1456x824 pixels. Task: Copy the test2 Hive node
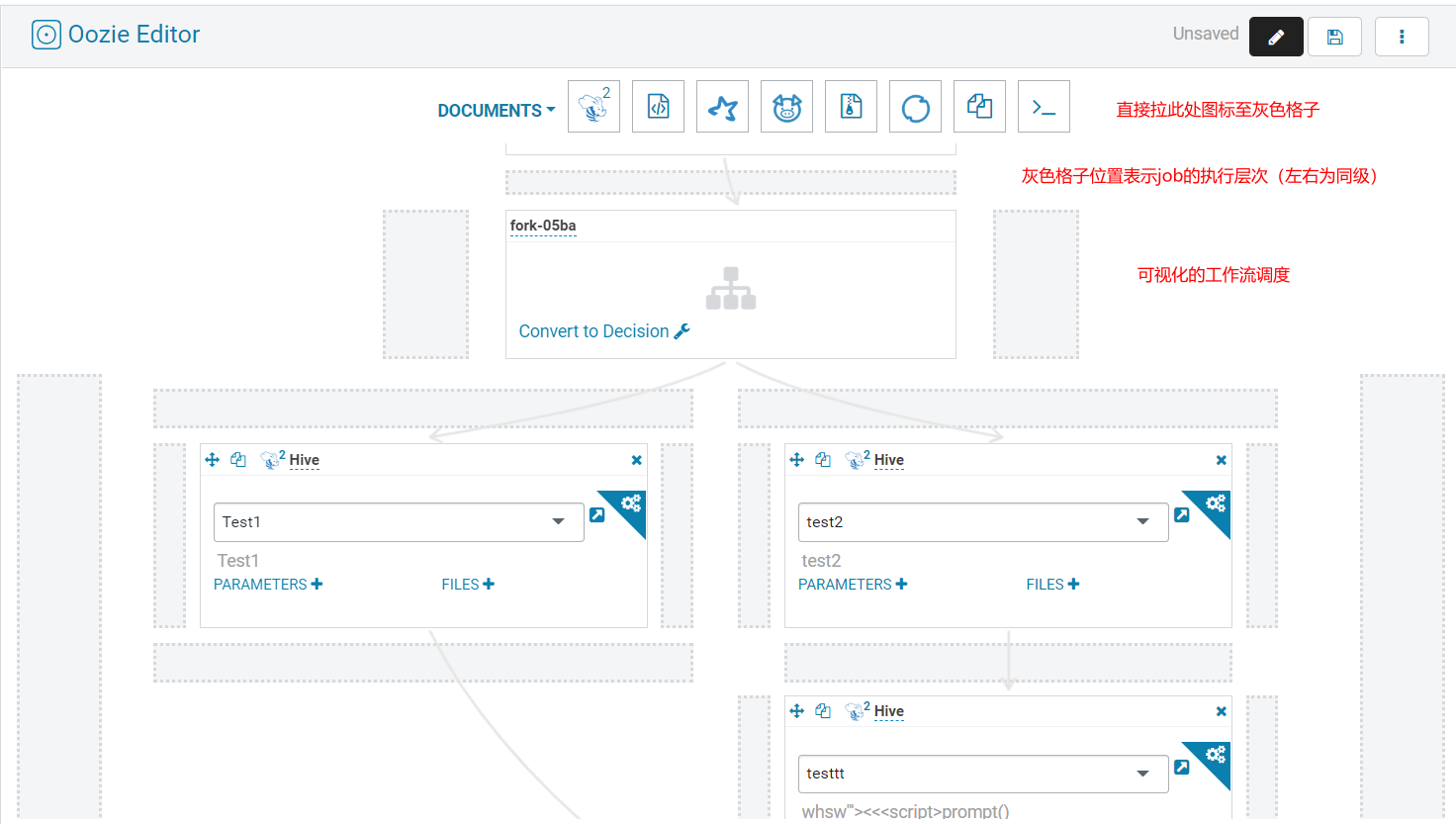coord(823,460)
